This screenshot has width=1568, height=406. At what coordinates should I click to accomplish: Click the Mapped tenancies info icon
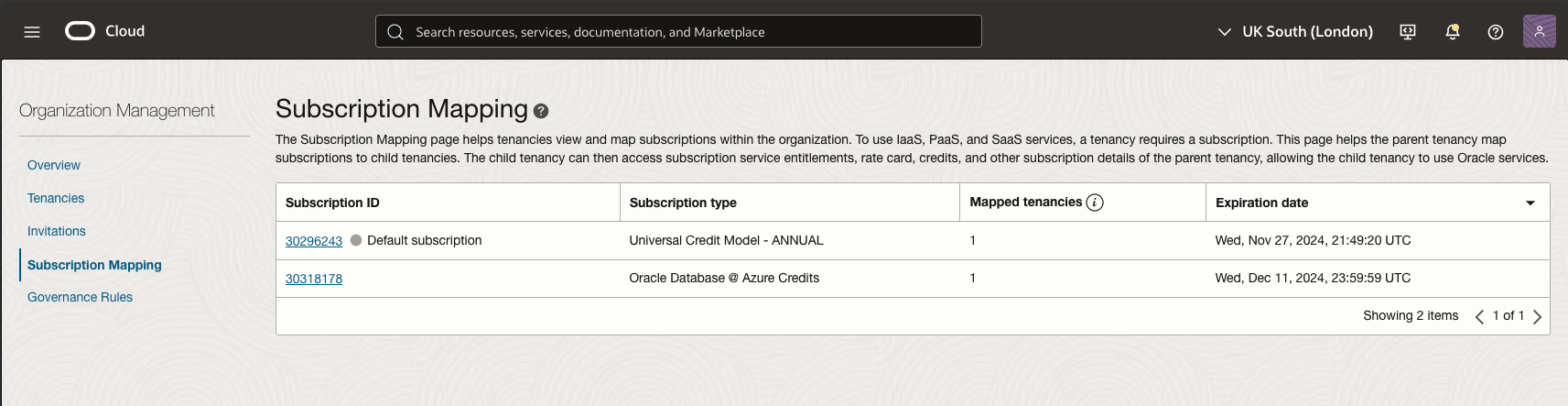pos(1095,203)
